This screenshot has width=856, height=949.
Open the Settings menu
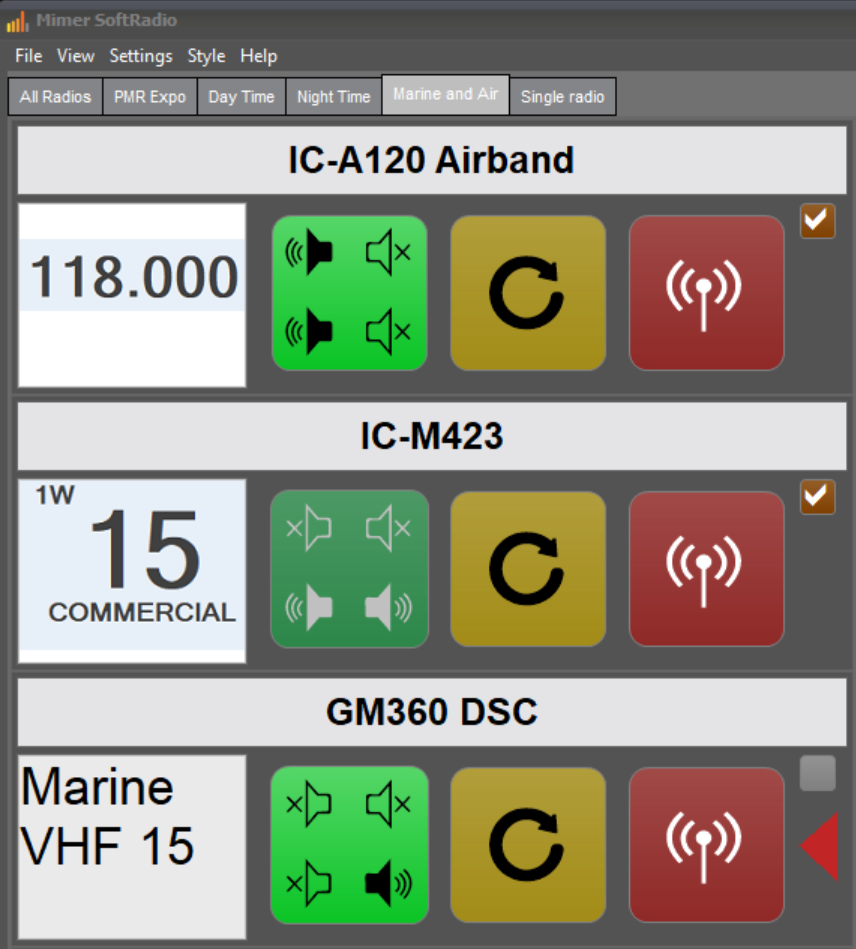pos(140,56)
